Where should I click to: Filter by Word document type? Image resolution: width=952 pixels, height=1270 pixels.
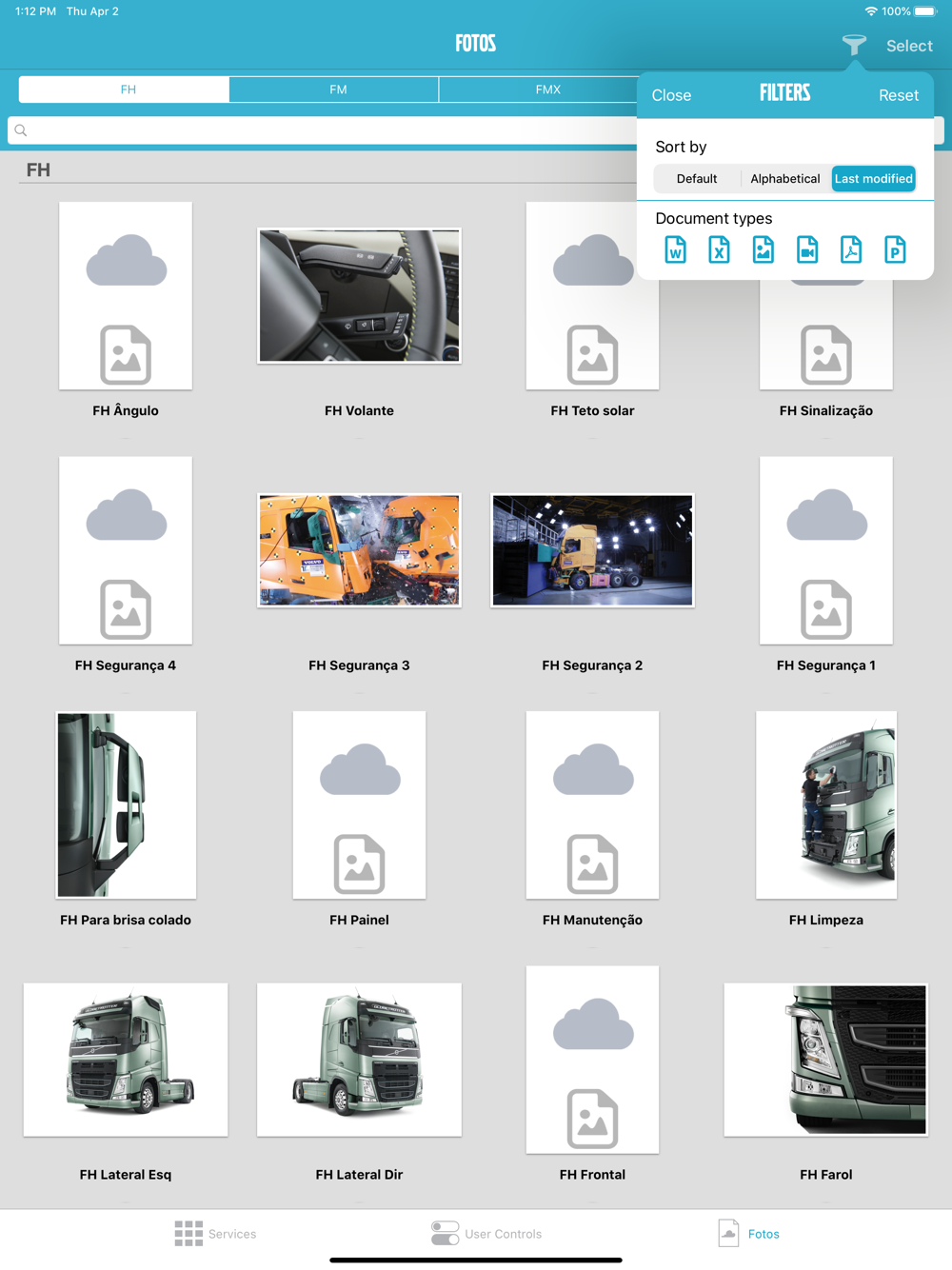click(x=675, y=249)
